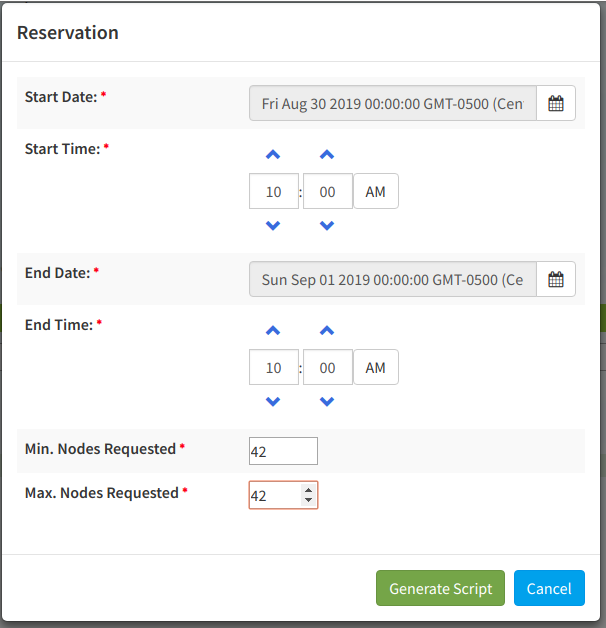Click the Start Date text field
Viewport: 606px width, 628px height.
point(392,103)
